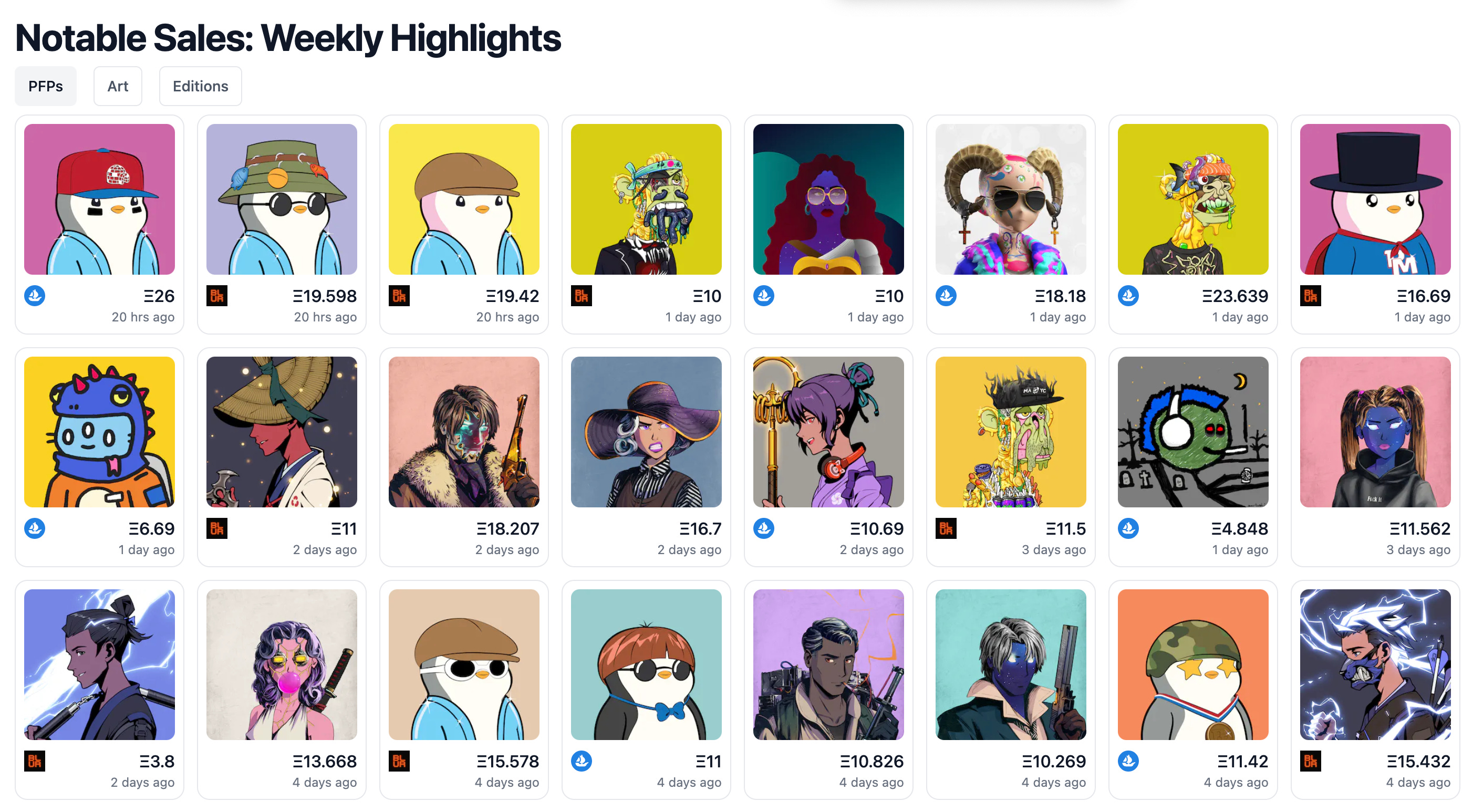Click the Ξ18.207 price link
The image size is (1473, 812).
(508, 529)
